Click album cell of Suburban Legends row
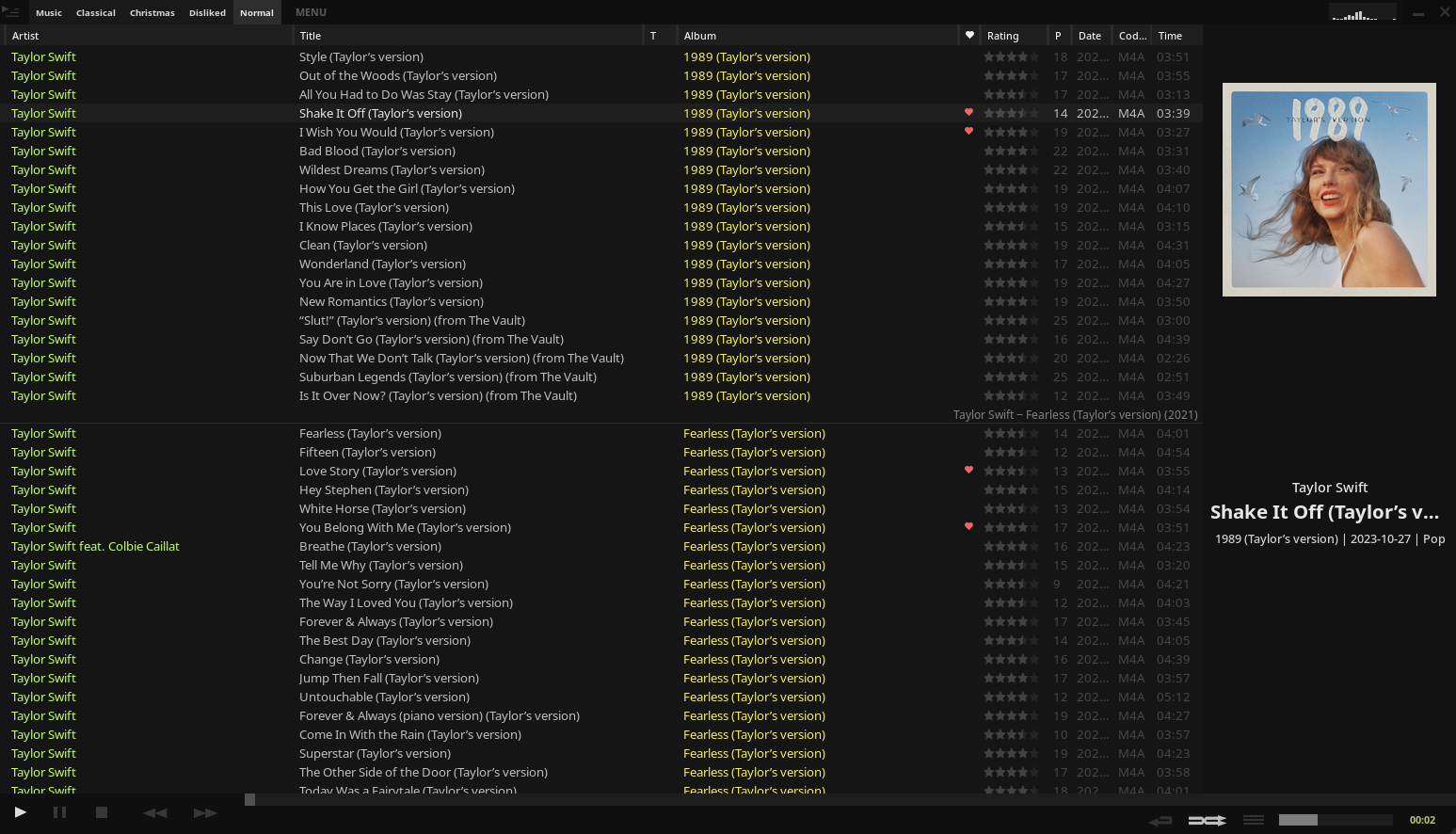The image size is (1456, 834). click(746, 377)
